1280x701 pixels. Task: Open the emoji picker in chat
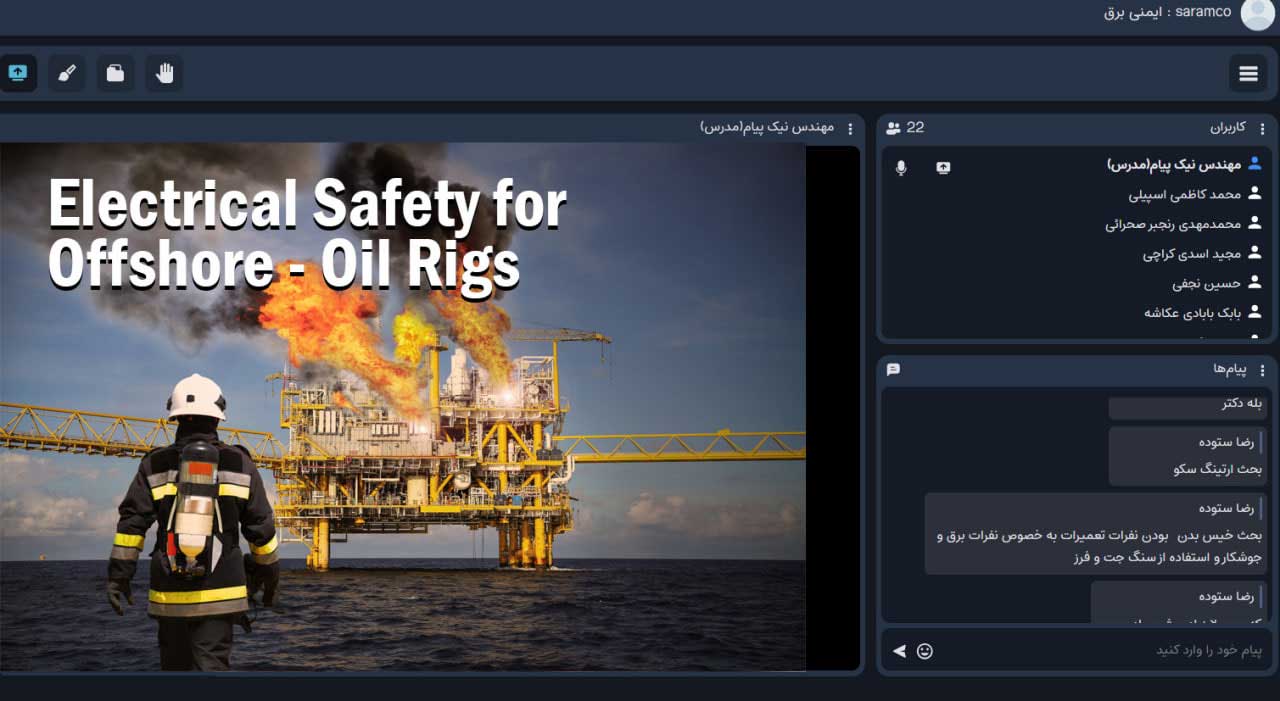(925, 651)
